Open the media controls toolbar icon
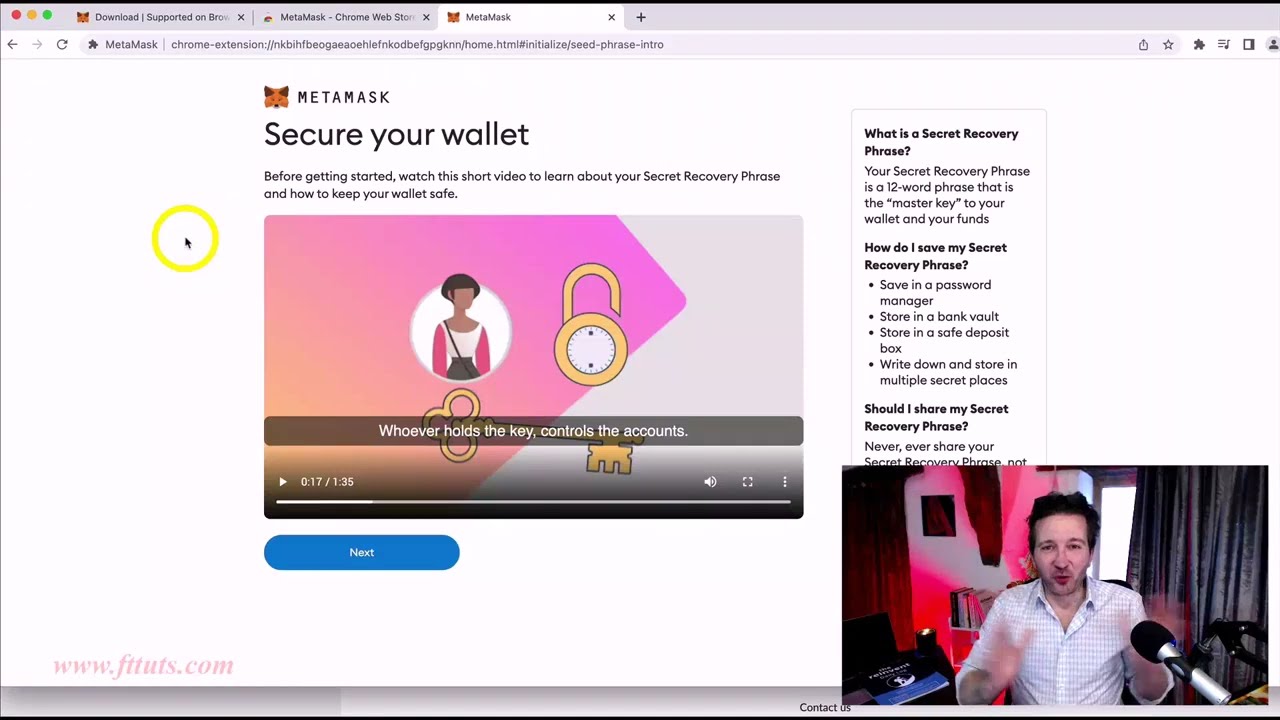The image size is (1280, 720). tap(1224, 44)
